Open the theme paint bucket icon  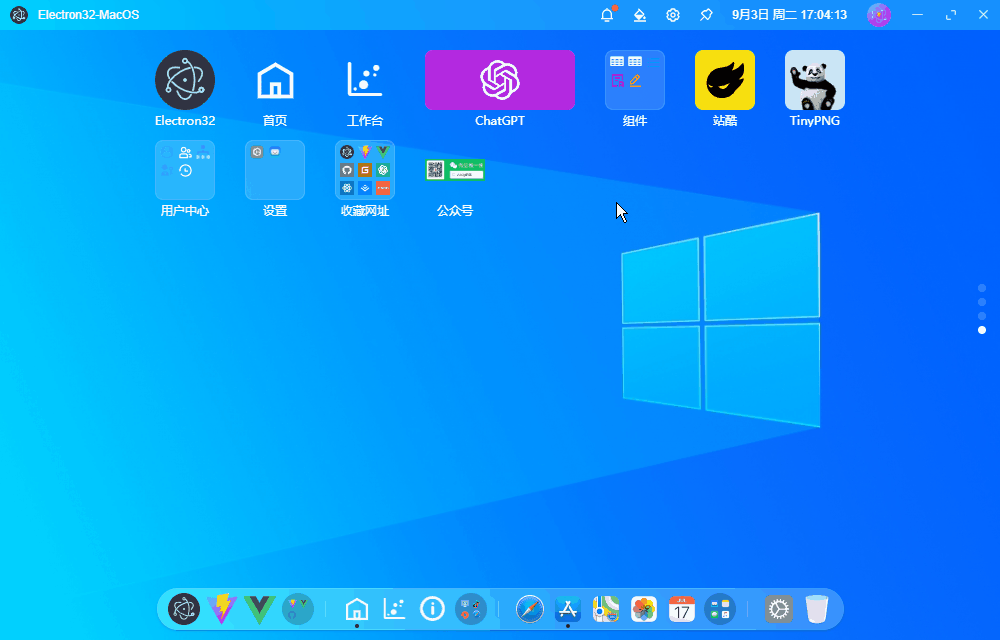point(640,15)
